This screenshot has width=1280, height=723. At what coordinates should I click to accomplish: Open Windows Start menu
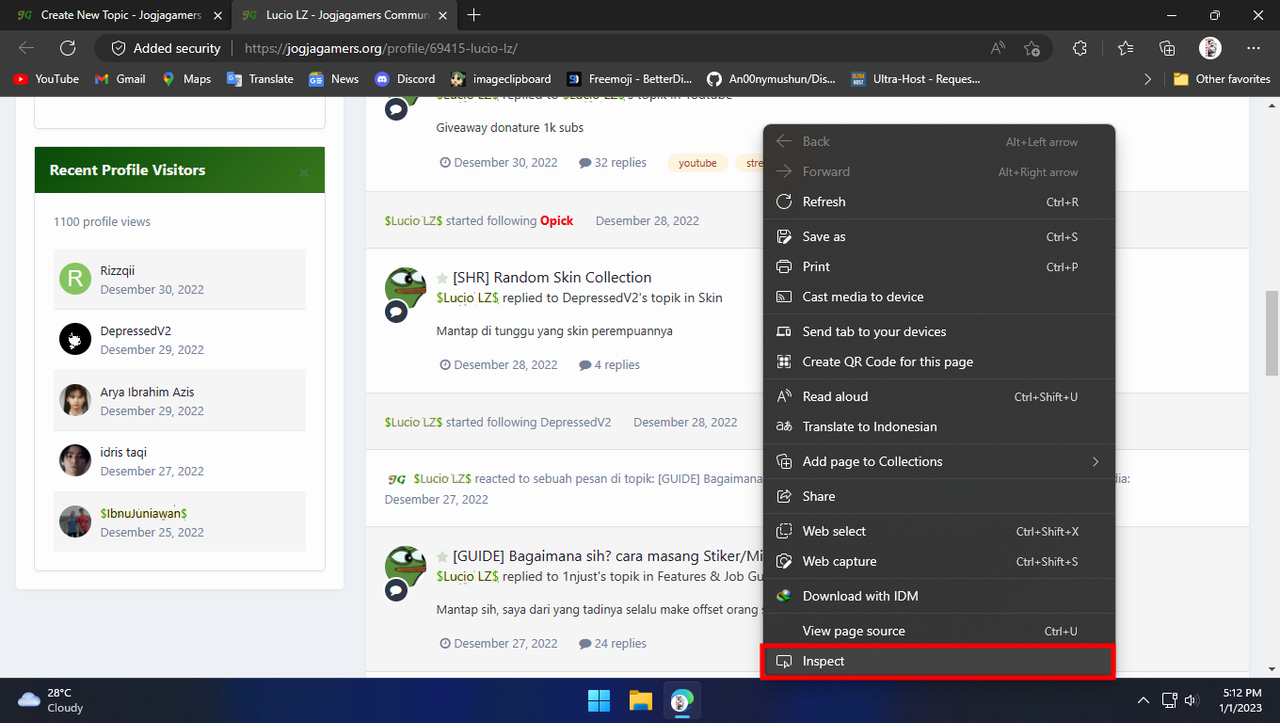(599, 700)
